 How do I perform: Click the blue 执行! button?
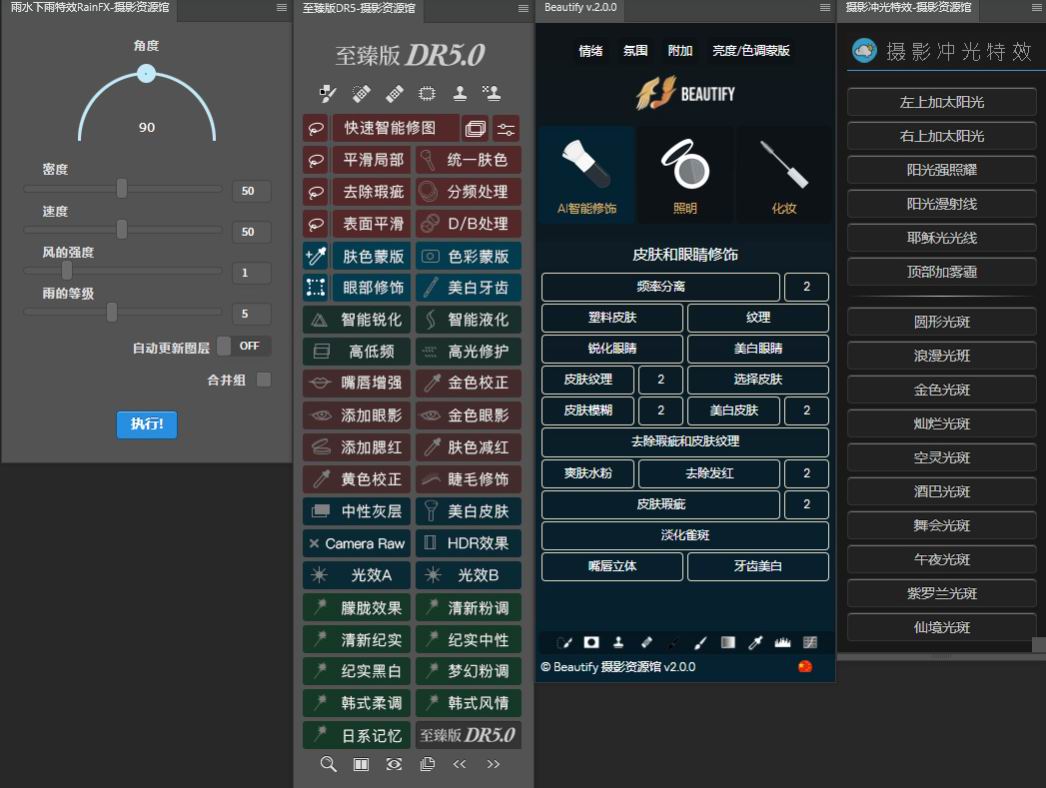[x=147, y=424]
